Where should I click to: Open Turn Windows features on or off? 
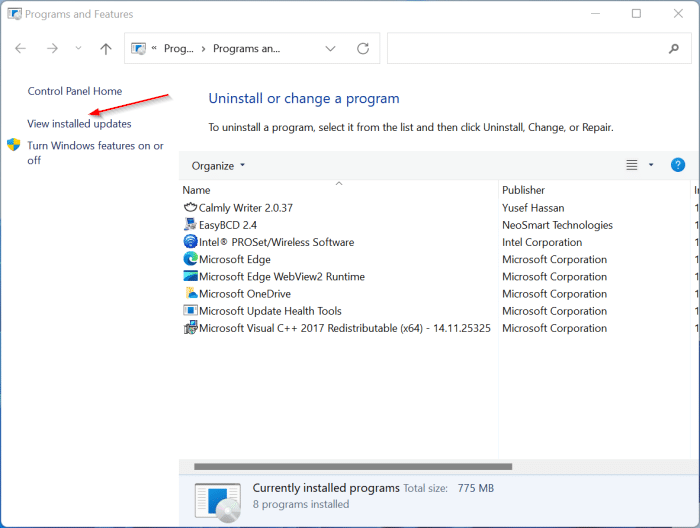pos(95,153)
